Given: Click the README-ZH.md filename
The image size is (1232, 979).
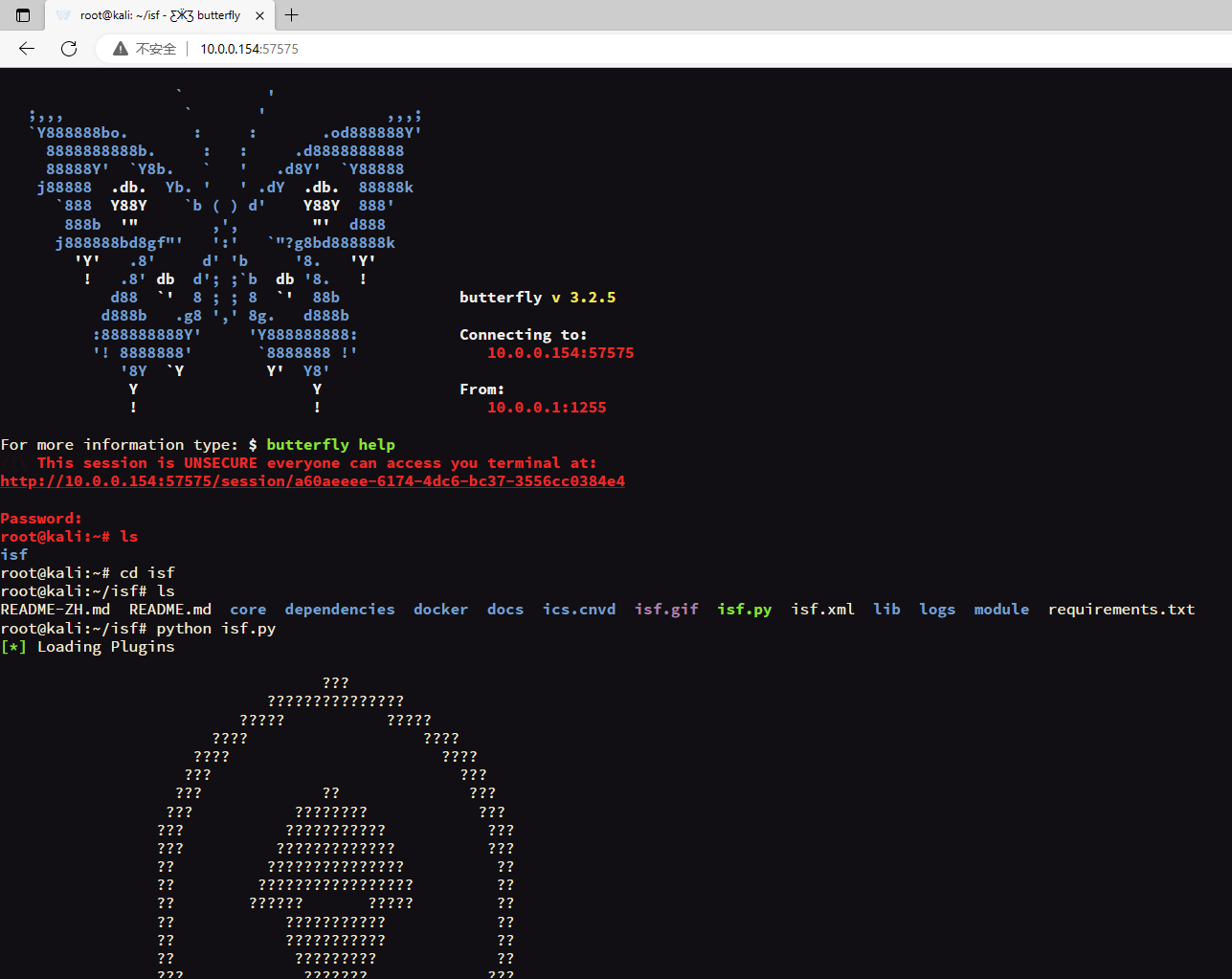Looking at the screenshot, I should tap(55, 609).
